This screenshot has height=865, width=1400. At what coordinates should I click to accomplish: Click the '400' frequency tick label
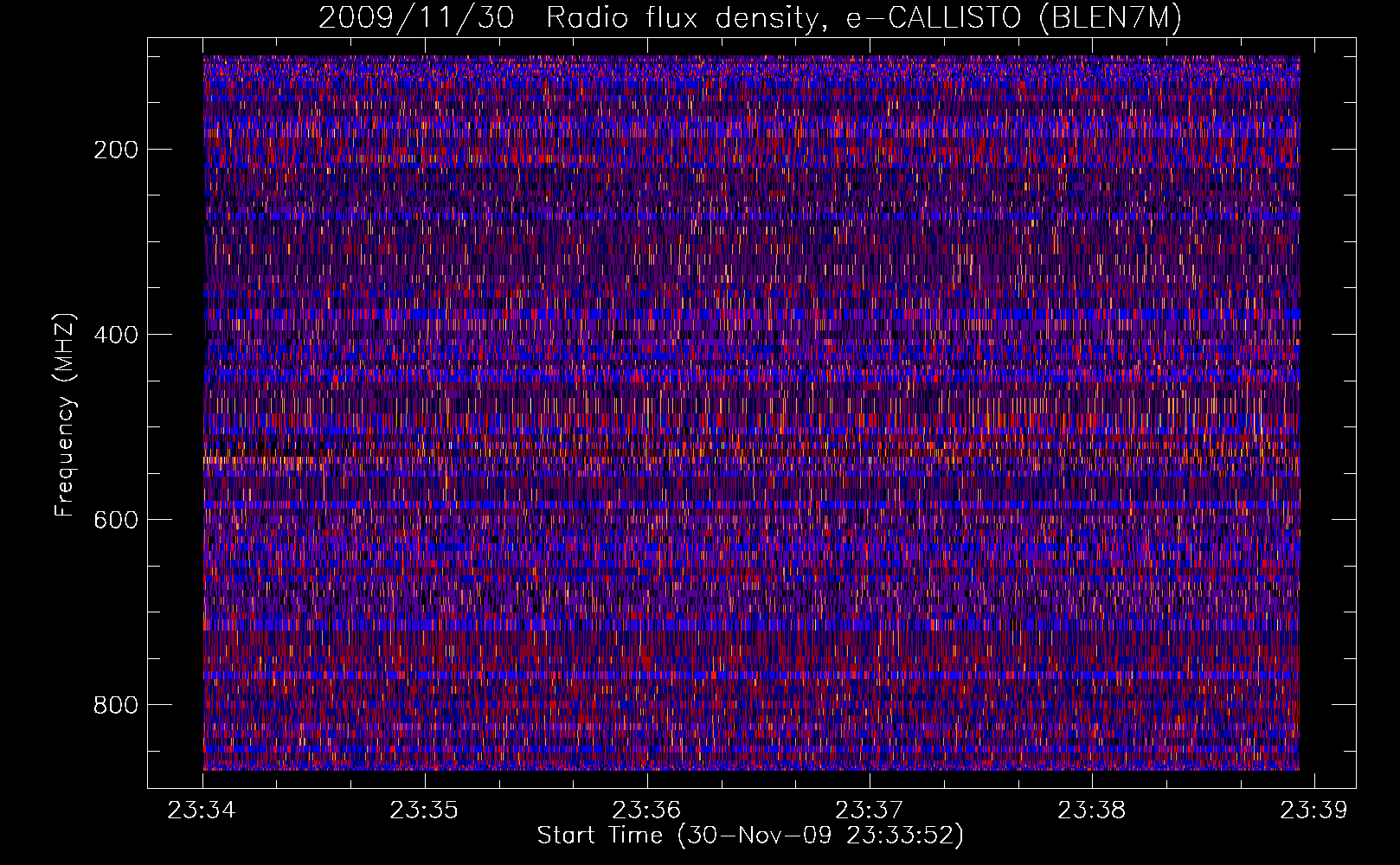[x=116, y=335]
